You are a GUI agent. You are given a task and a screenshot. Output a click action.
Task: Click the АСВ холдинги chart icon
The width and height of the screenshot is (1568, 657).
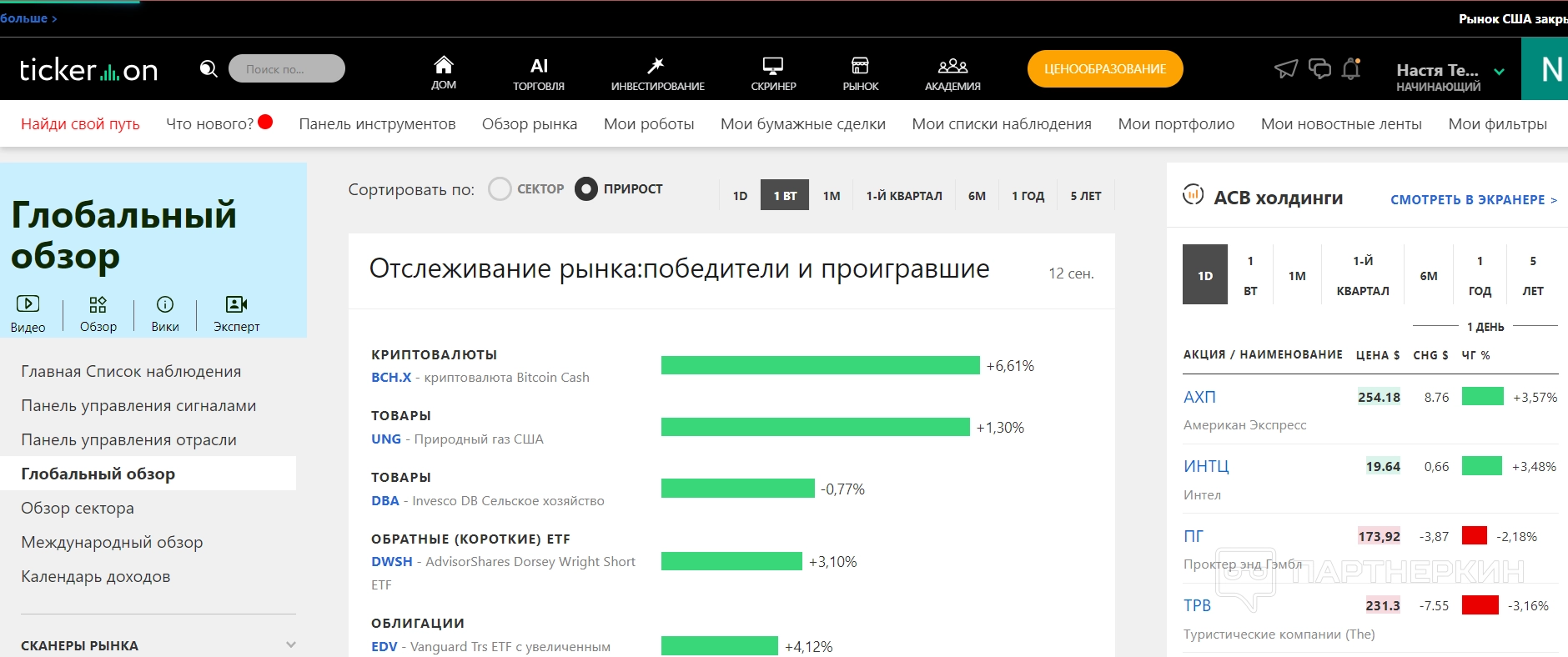tap(1193, 195)
